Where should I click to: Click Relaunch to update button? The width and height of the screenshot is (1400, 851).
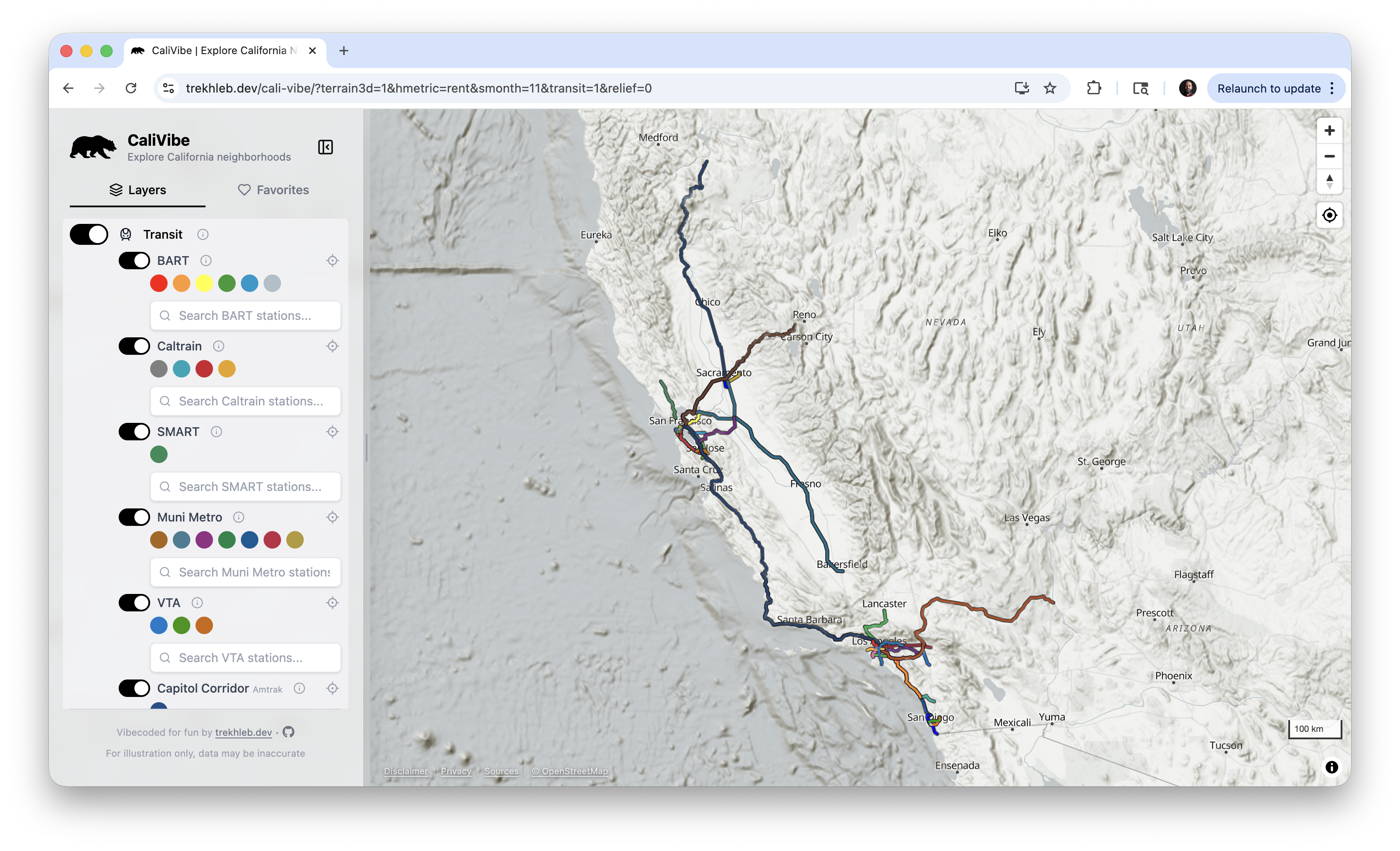pos(1269,88)
